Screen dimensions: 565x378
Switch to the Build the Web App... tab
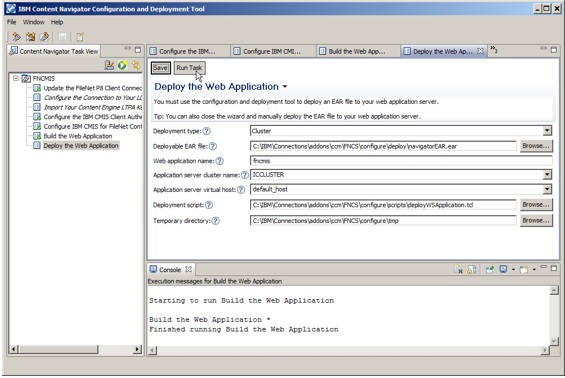[x=357, y=51]
